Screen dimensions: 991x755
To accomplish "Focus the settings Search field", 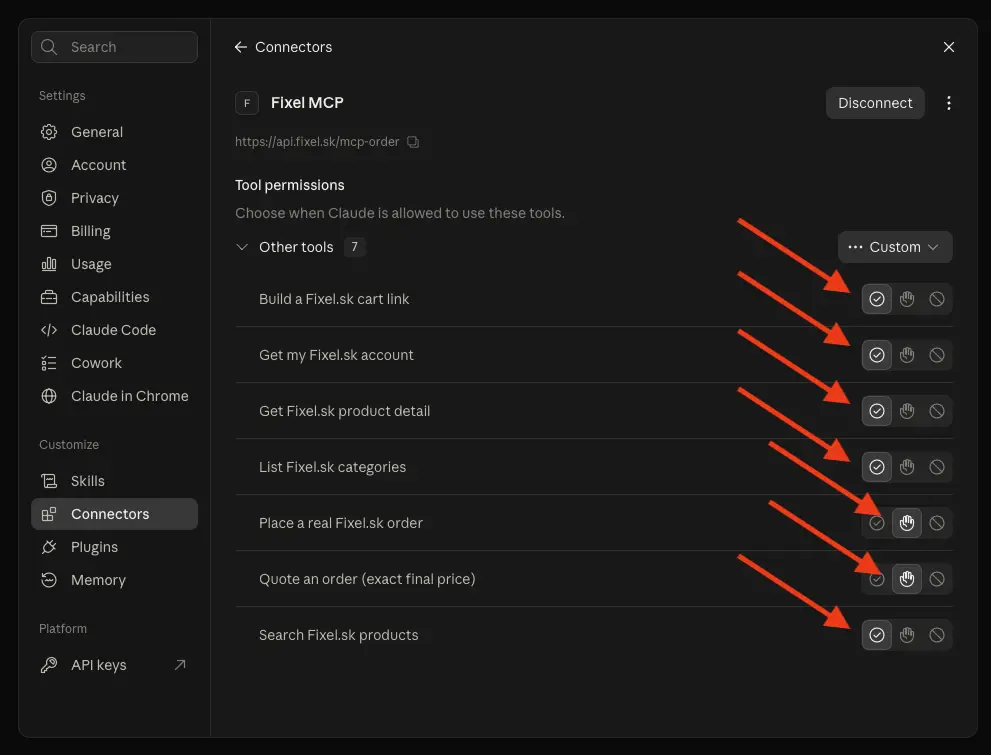I will click(x=114, y=47).
